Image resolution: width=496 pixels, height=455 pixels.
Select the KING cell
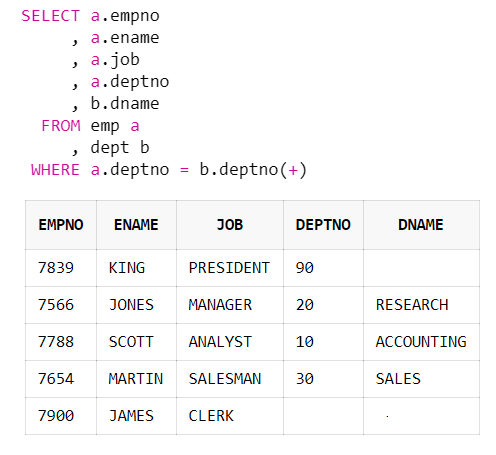point(136,268)
